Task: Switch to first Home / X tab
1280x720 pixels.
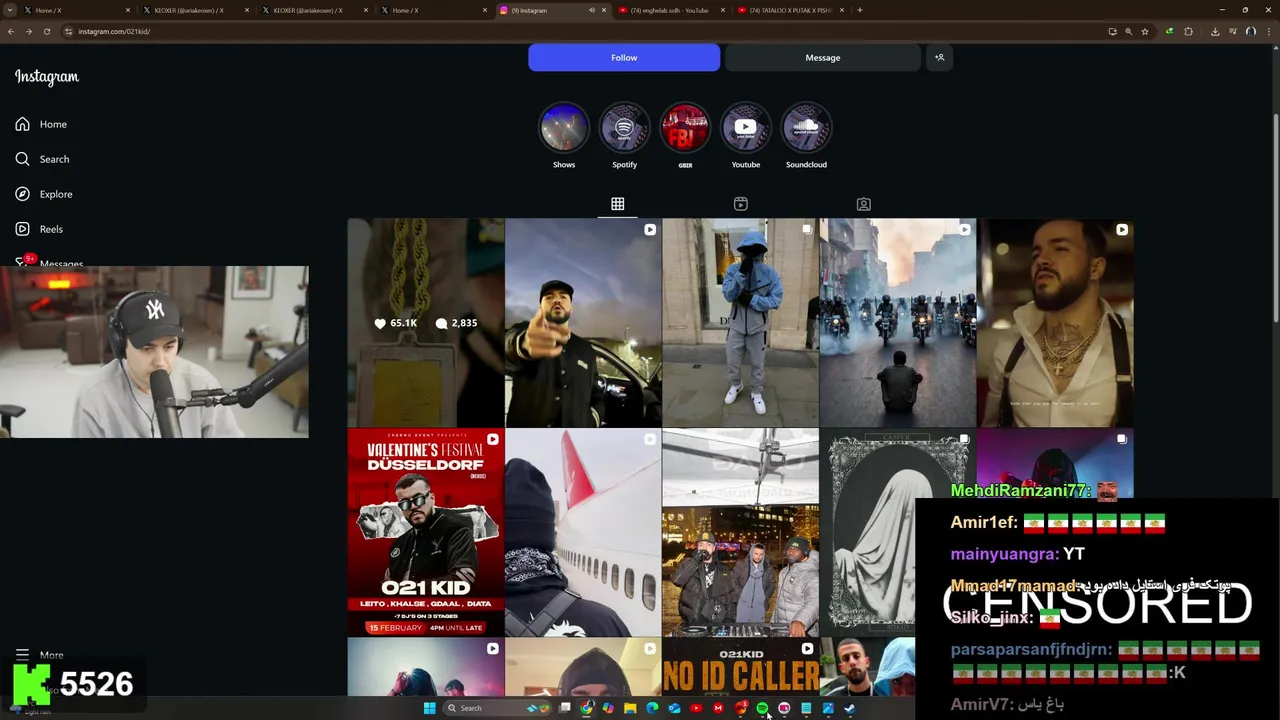Action: [x=74, y=10]
